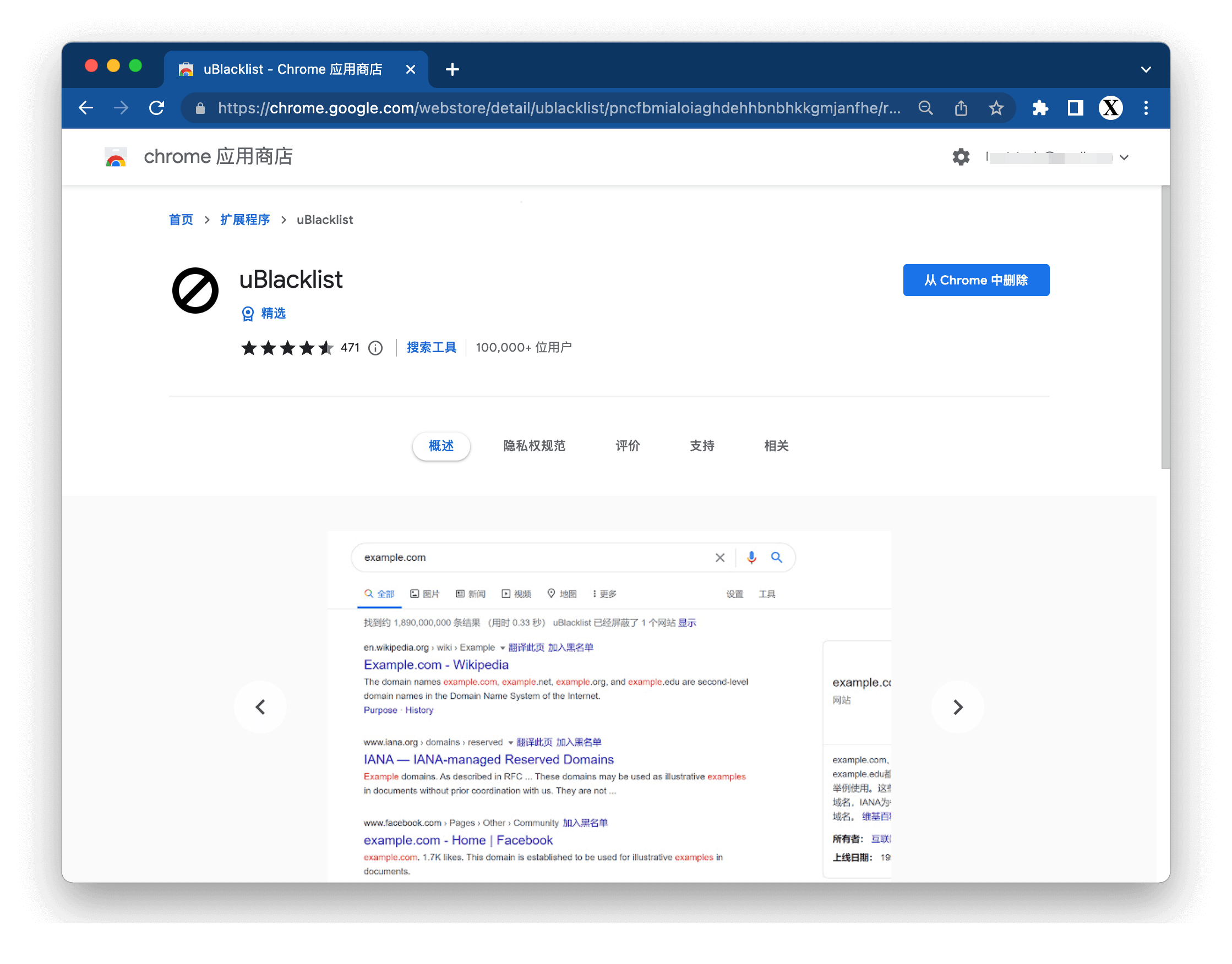Open a new browser tab
This screenshot has height=964, width=1232.
point(452,69)
